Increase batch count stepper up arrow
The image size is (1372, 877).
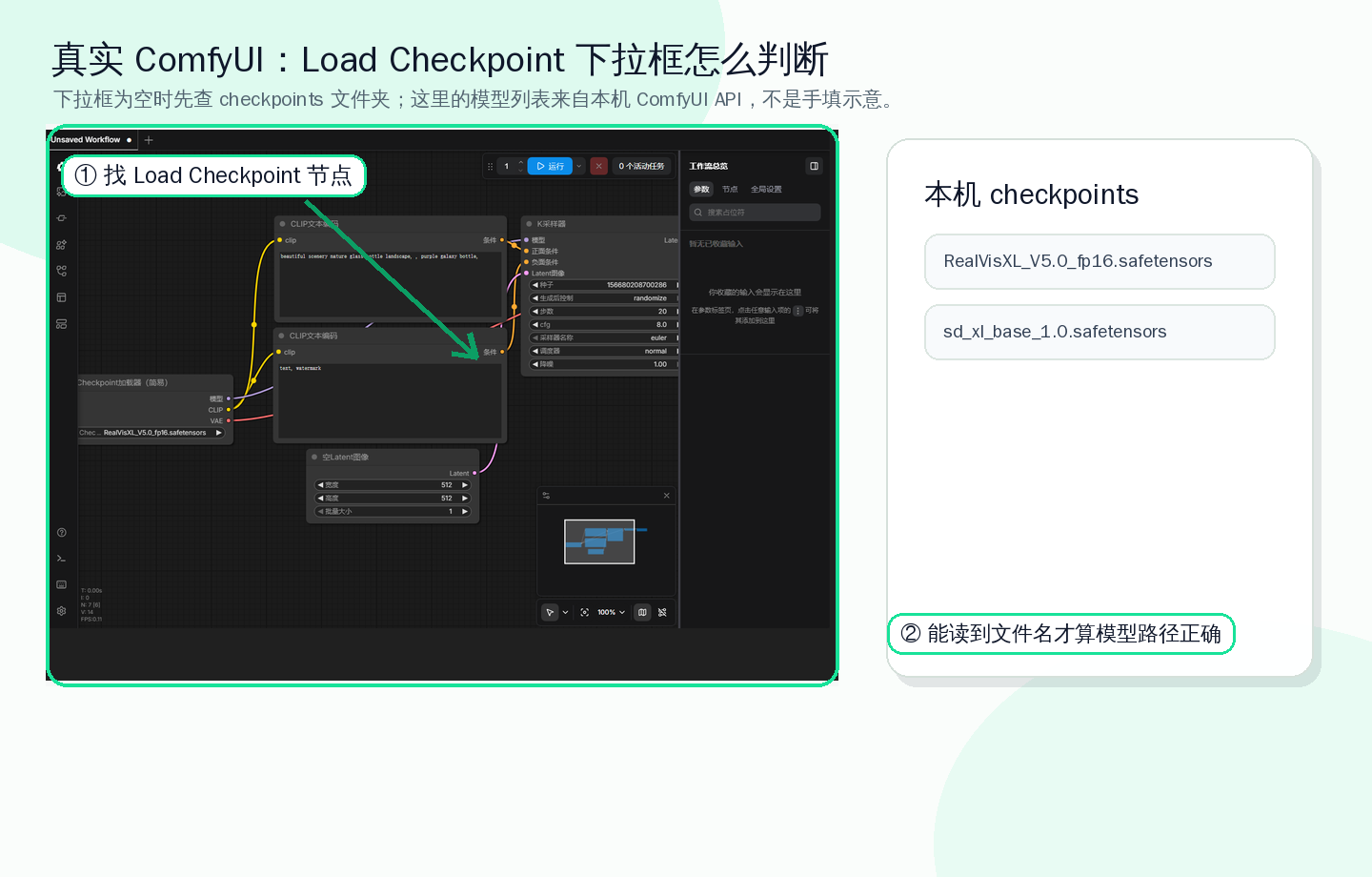click(x=520, y=163)
